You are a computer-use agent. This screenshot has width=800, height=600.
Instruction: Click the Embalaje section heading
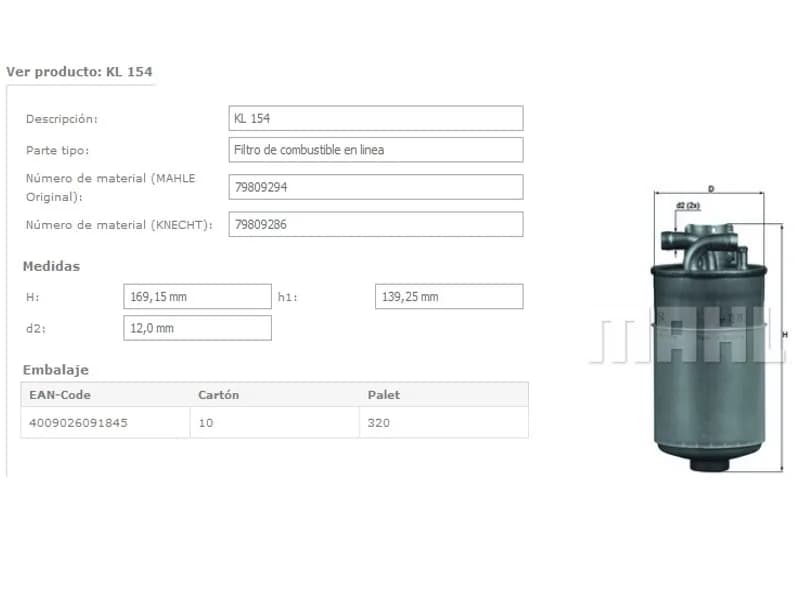point(56,370)
